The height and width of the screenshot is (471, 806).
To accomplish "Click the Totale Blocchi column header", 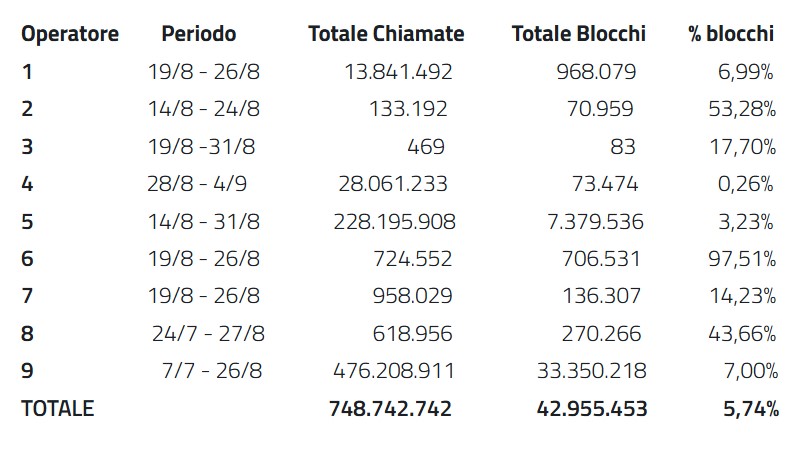I will (578, 34).
